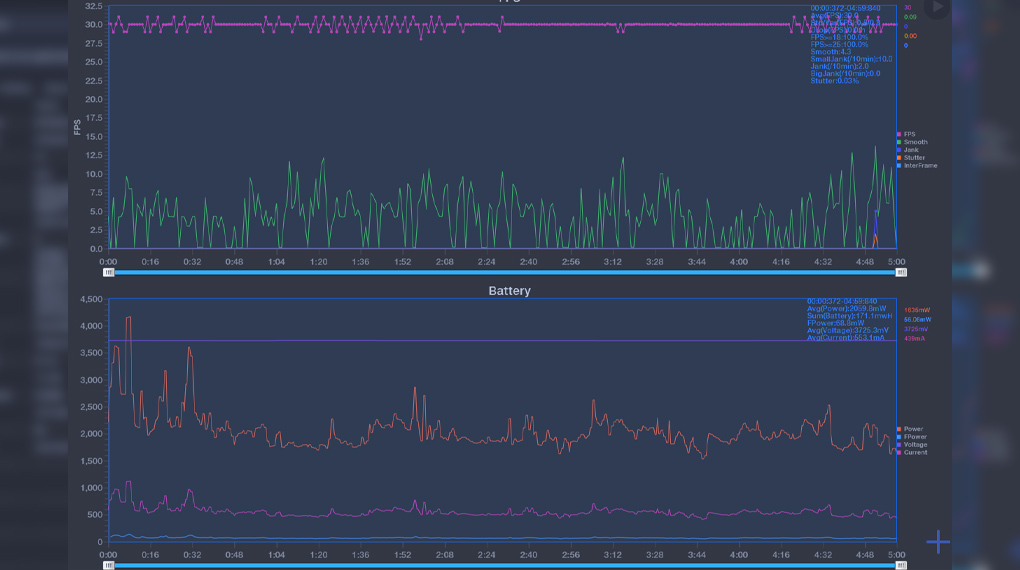Screen dimensions: 1020x570
Task: Click the Avg(Current):553.1mA statistic
Action: click(x=846, y=337)
